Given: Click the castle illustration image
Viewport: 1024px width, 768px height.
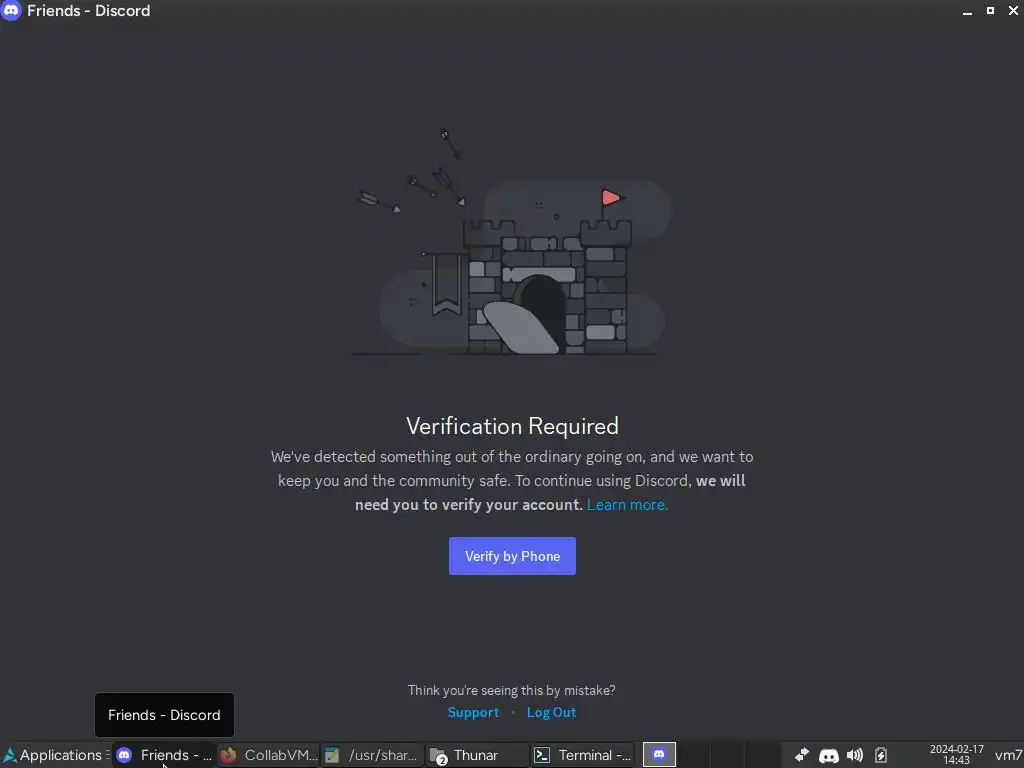Looking at the screenshot, I should click(x=512, y=242).
